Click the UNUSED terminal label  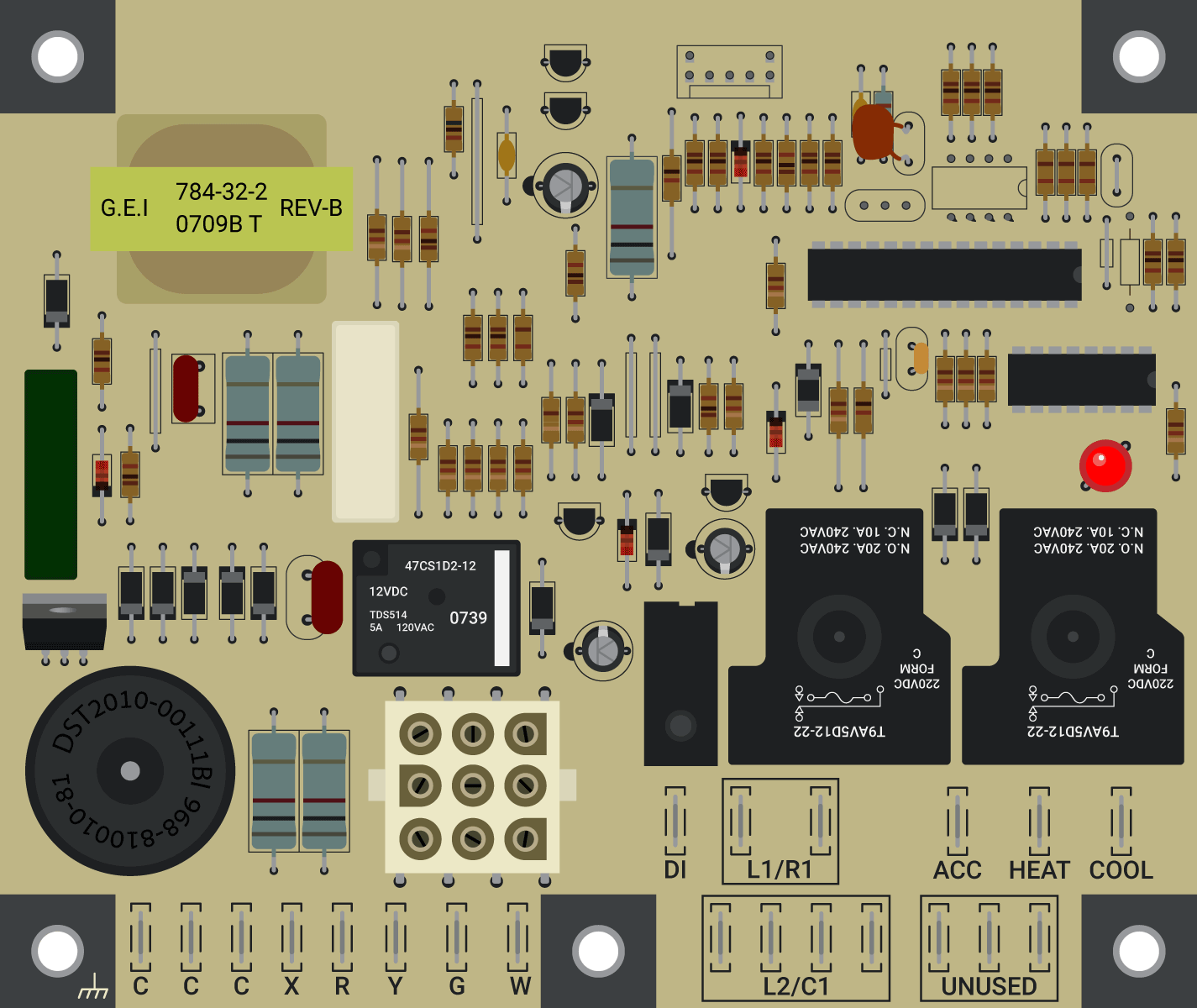point(989,986)
